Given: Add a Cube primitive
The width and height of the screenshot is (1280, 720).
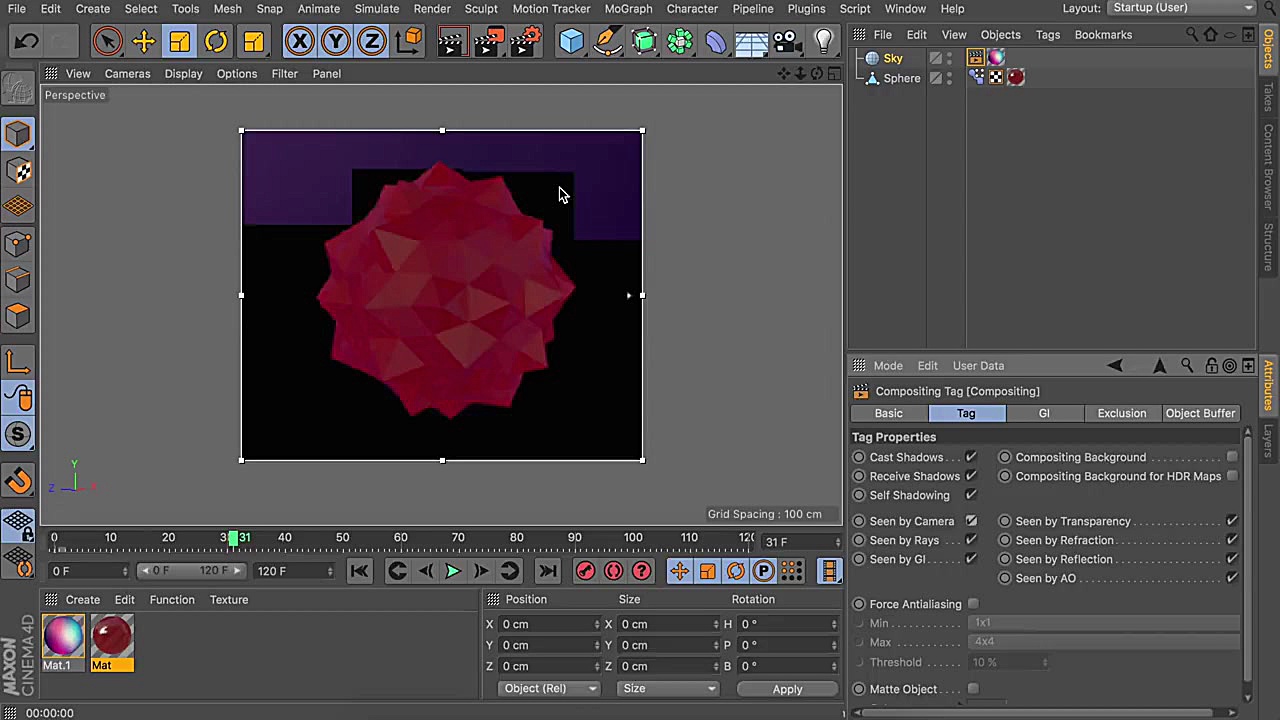Looking at the screenshot, I should click(571, 40).
